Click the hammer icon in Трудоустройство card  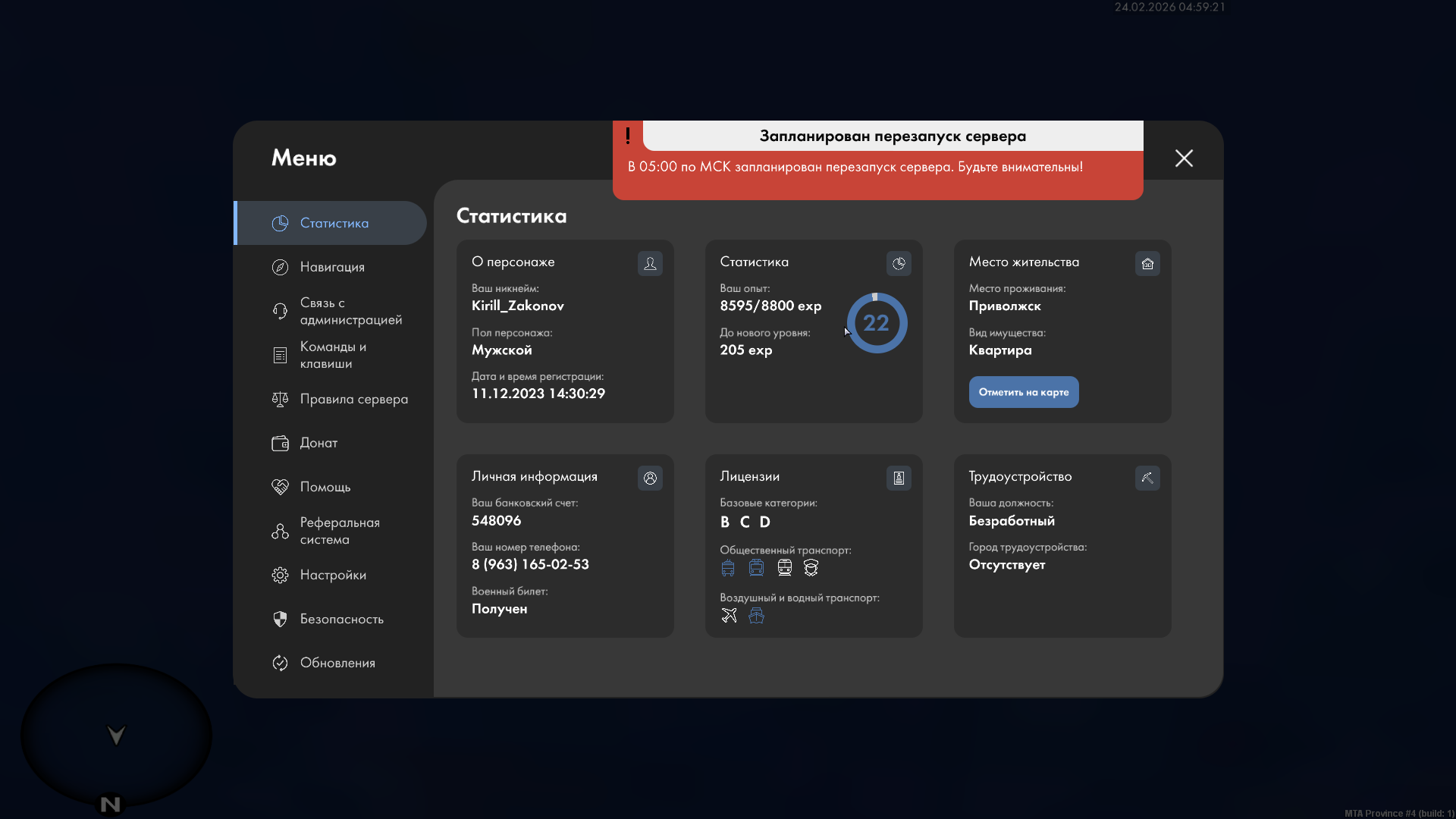(x=1147, y=478)
